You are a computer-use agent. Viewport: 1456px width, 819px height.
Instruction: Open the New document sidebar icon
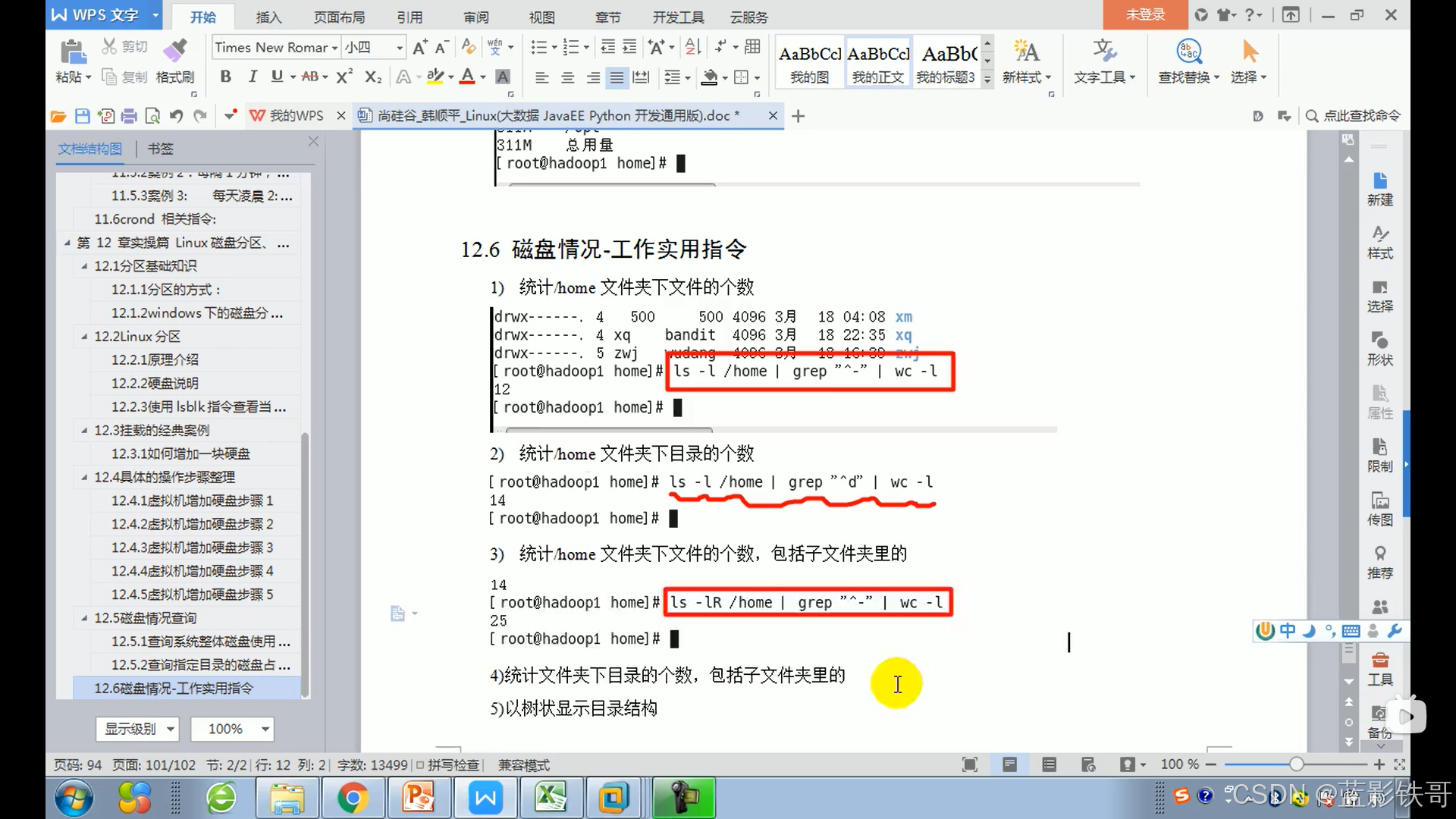(x=1379, y=181)
